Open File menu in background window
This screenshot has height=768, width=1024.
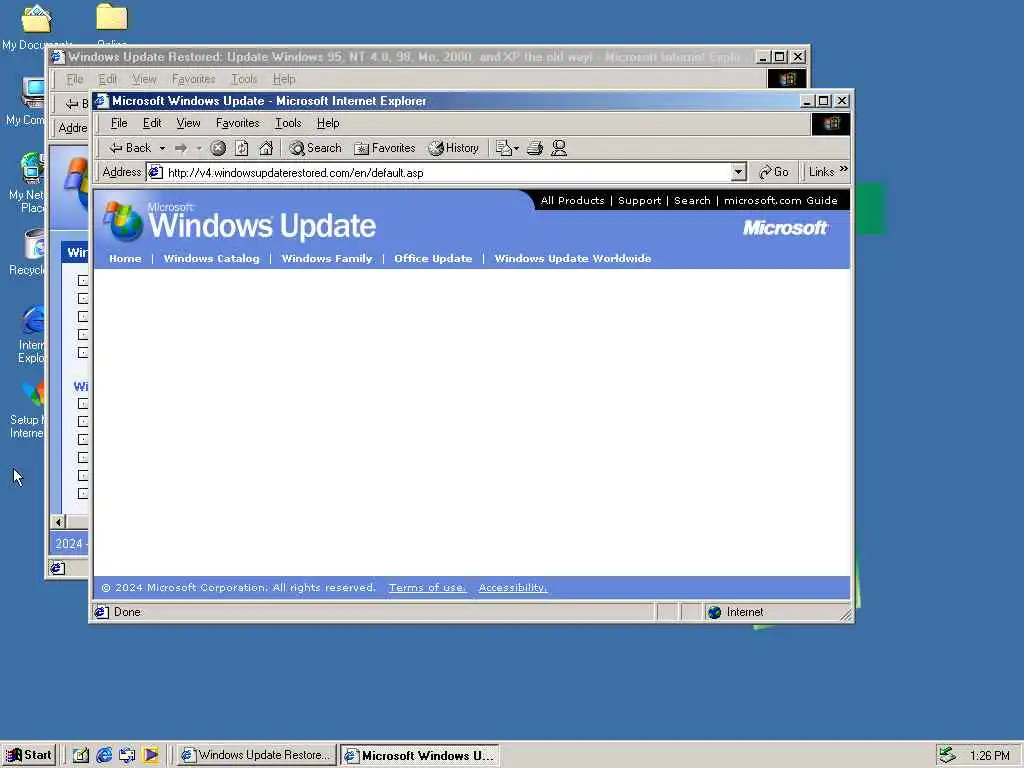coord(74,79)
